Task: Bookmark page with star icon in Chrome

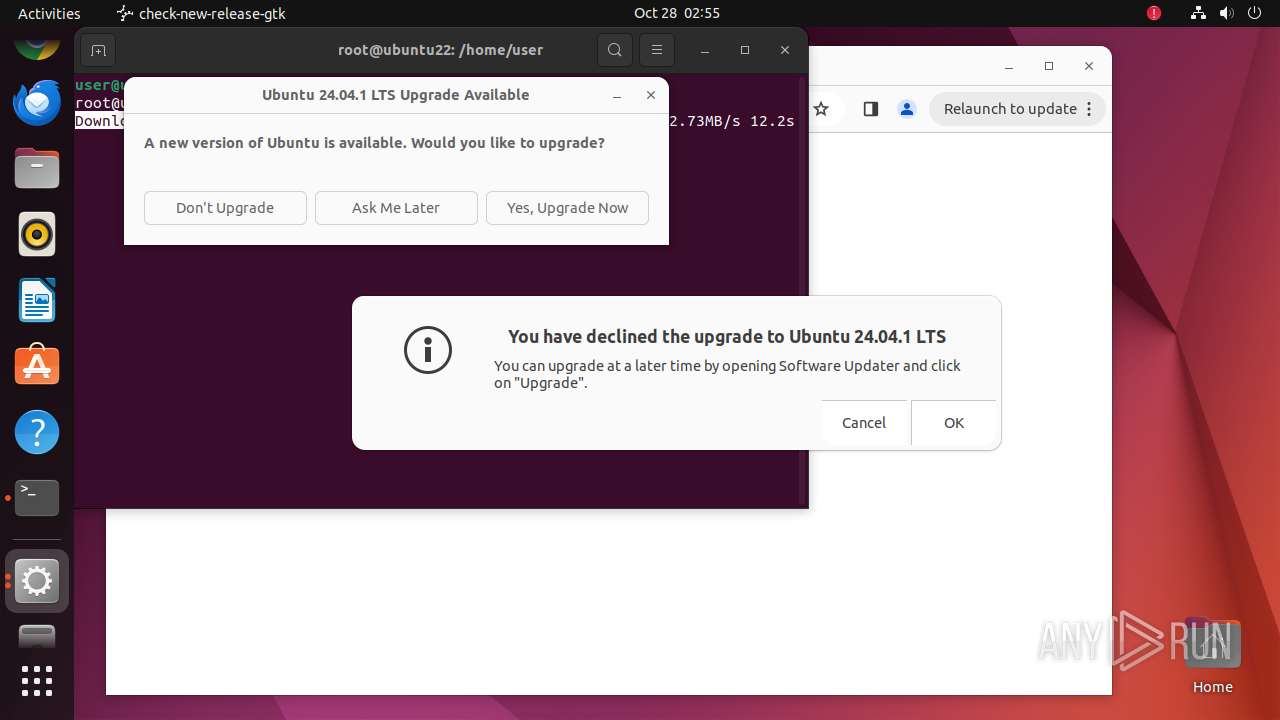Action: pyautogui.click(x=821, y=109)
